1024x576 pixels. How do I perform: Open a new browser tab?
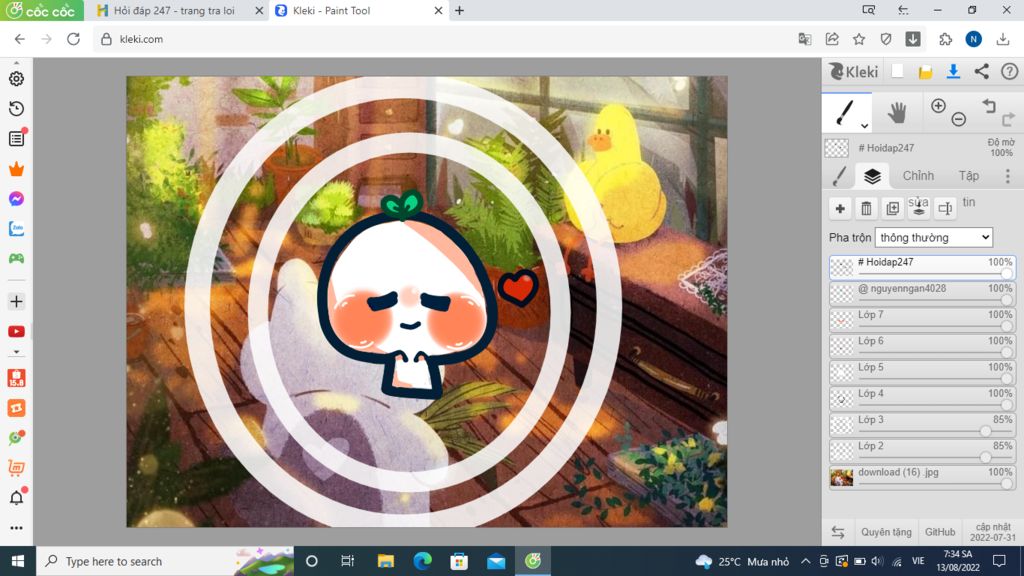pyautogui.click(x=459, y=10)
